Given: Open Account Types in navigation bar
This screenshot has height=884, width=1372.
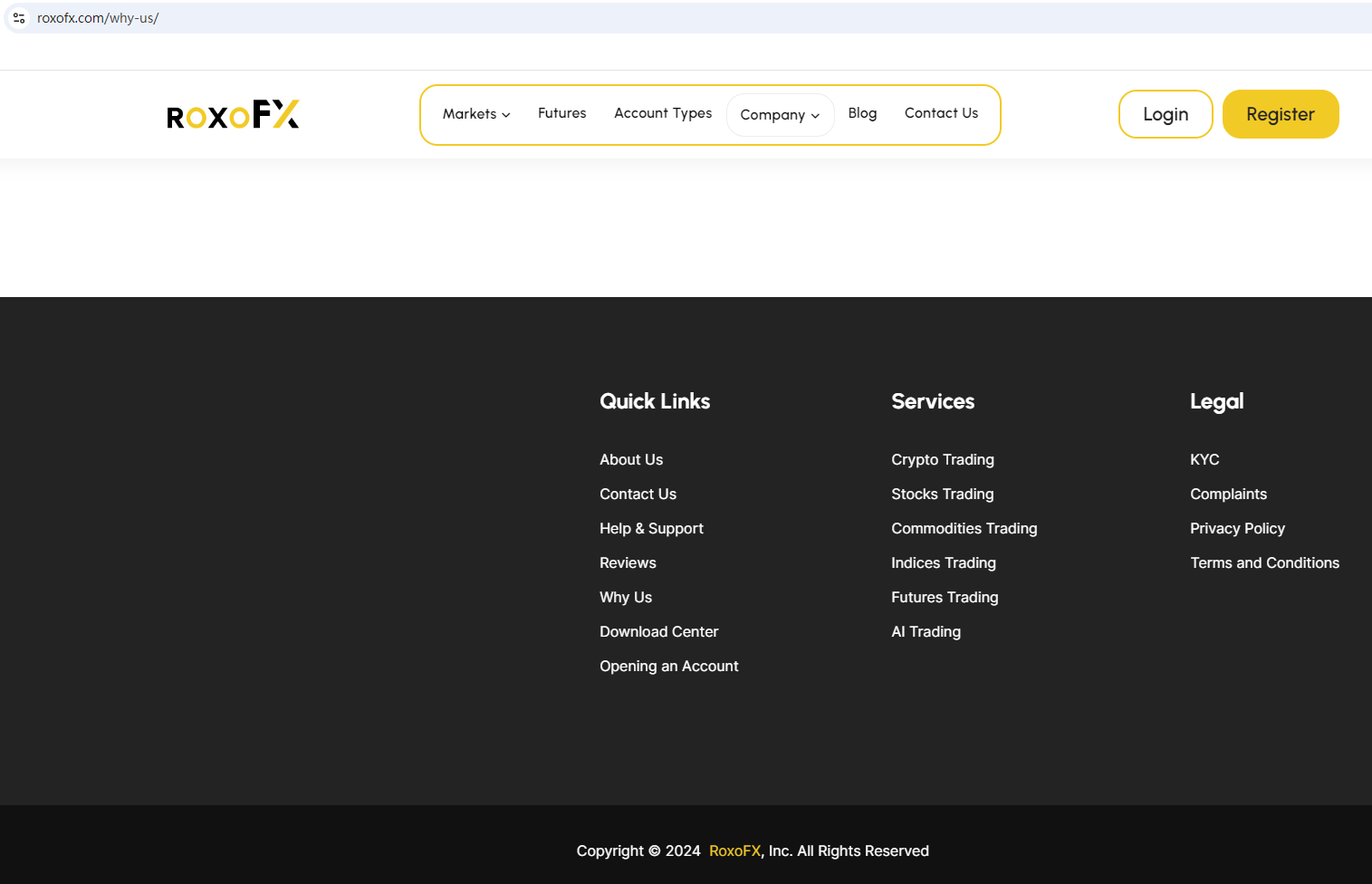Looking at the screenshot, I should [x=663, y=113].
